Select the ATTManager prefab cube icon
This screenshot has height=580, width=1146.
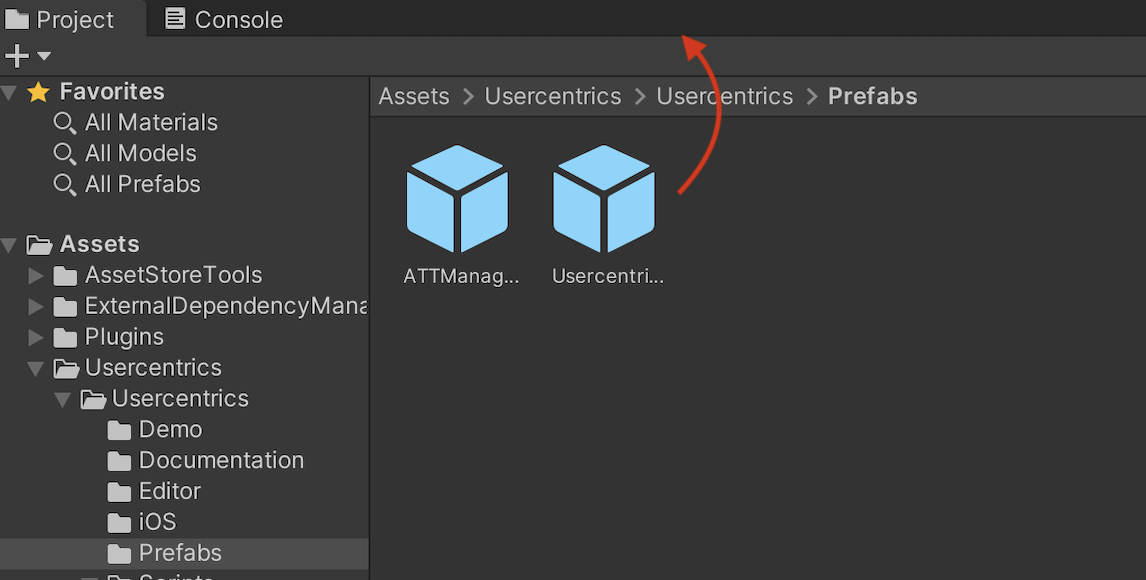pyautogui.click(x=458, y=199)
